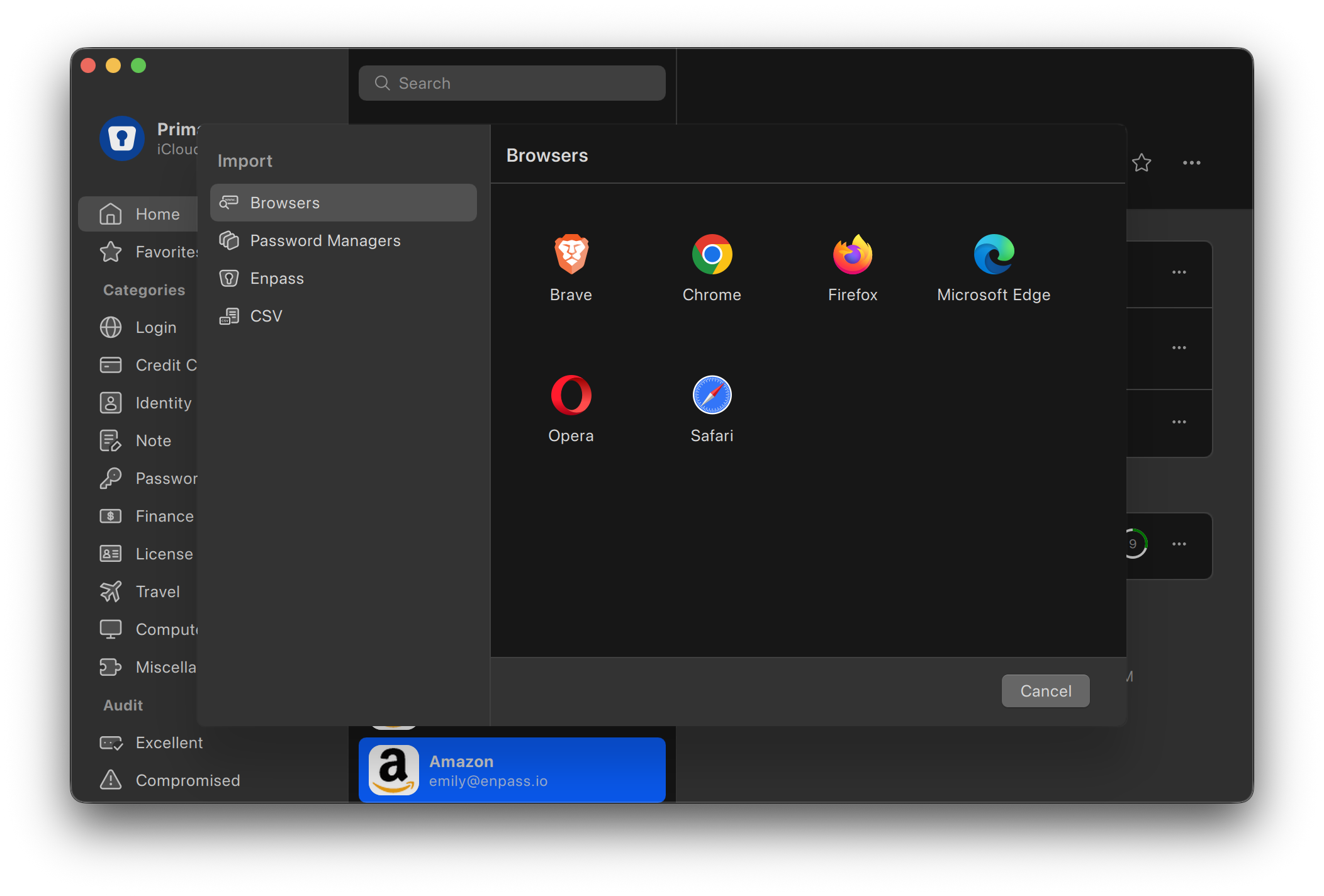
Task: Click the Home house icon
Action: (x=111, y=214)
